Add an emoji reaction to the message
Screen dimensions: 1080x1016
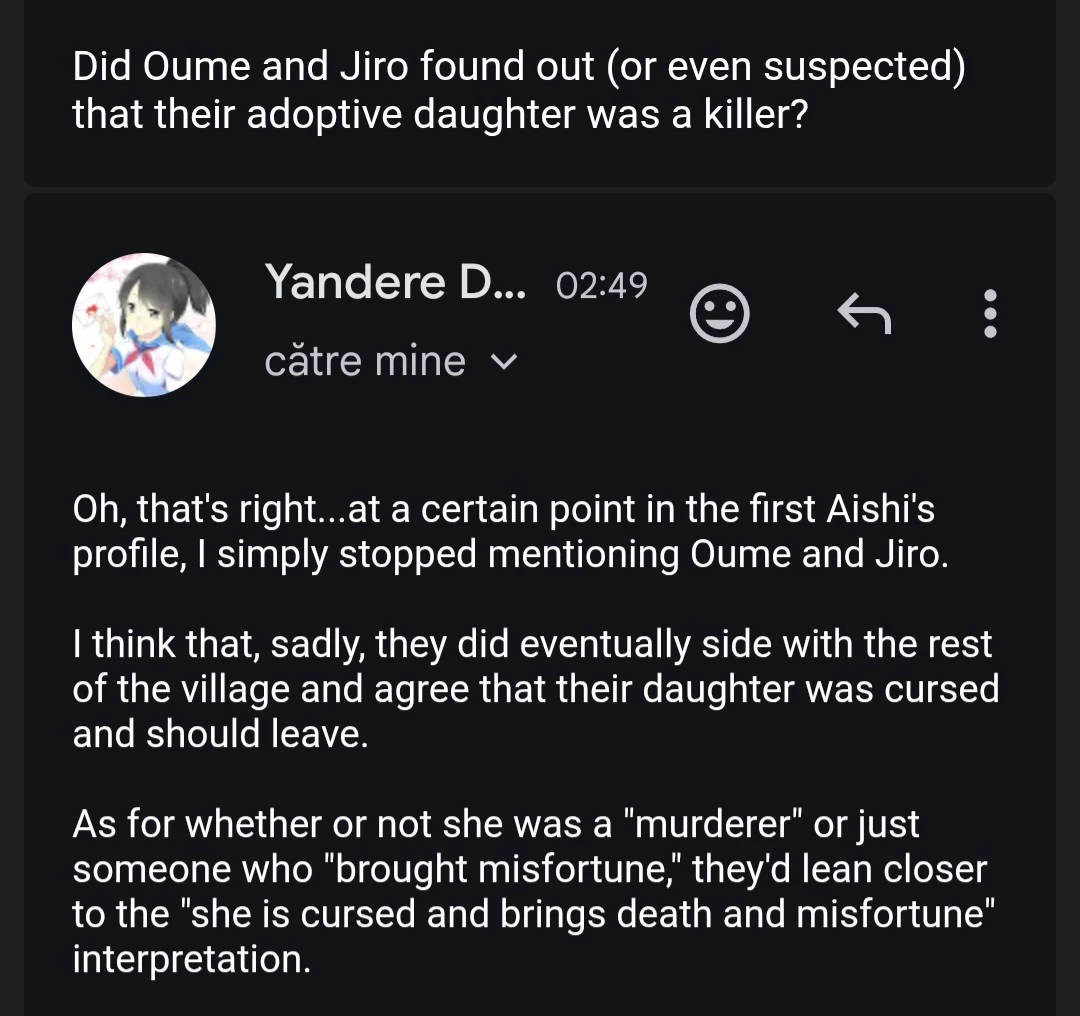point(719,313)
